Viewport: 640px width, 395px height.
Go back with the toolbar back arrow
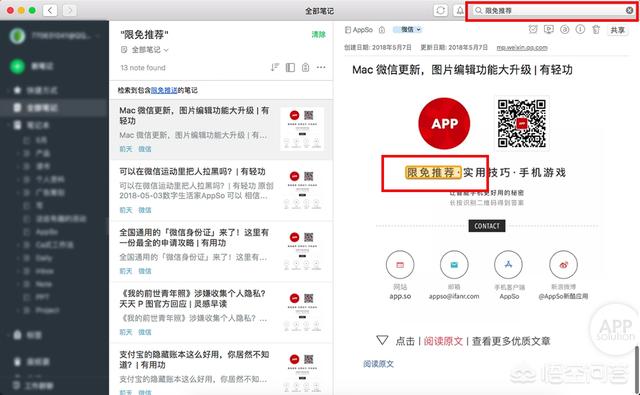click(50, 10)
